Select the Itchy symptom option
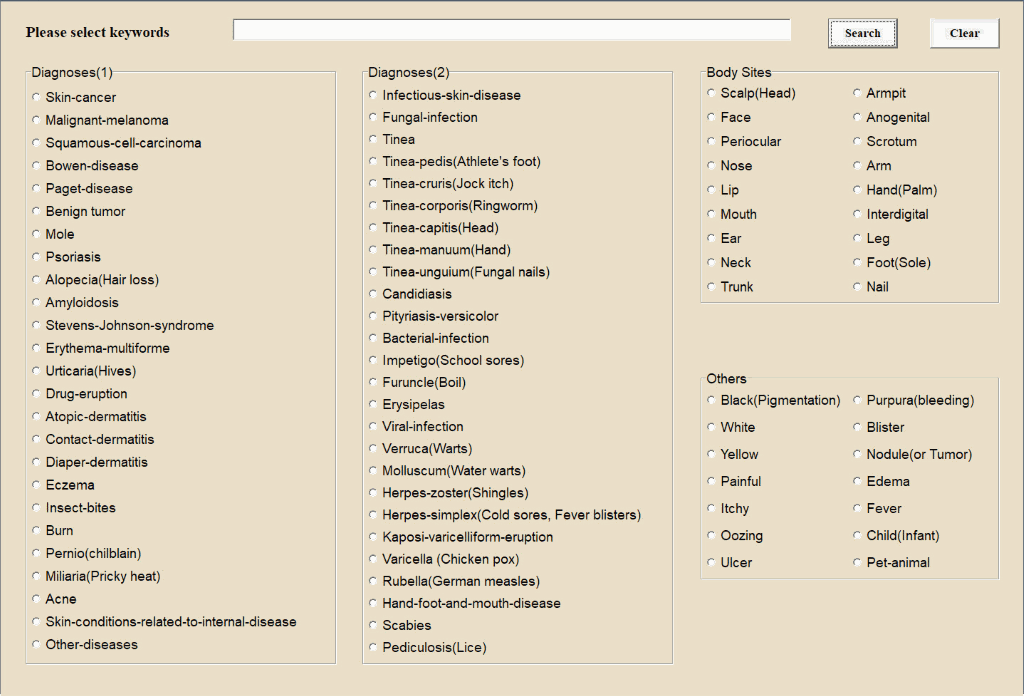This screenshot has width=1024, height=696. pos(712,509)
